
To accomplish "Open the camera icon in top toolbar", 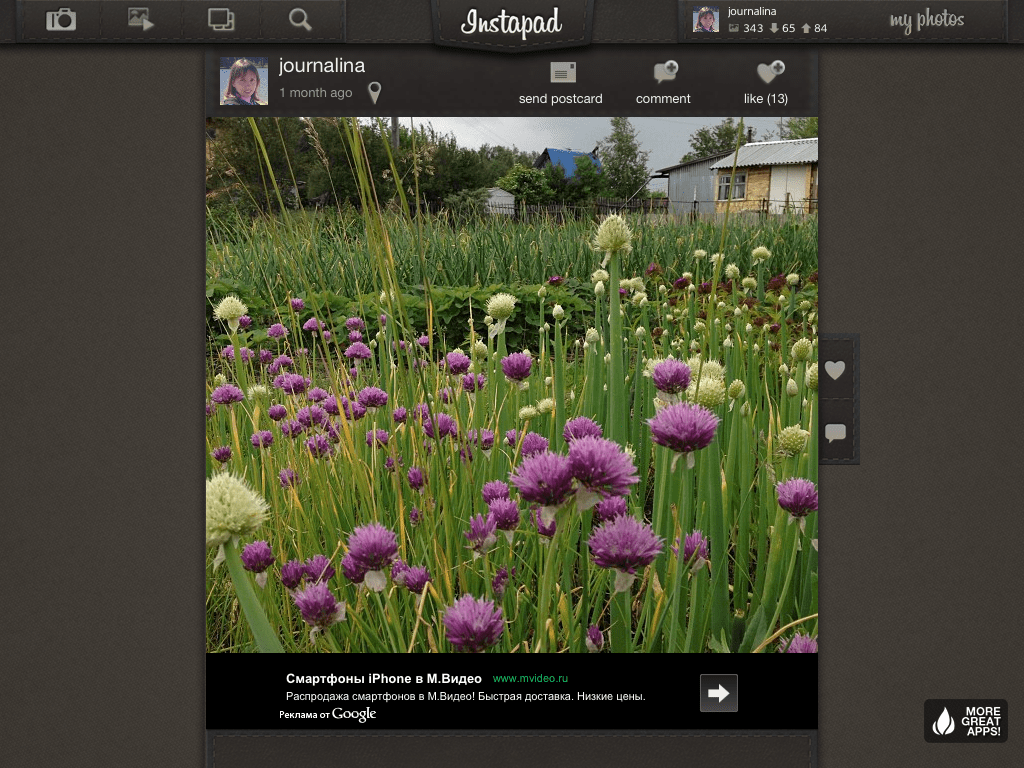I will click(x=61, y=20).
